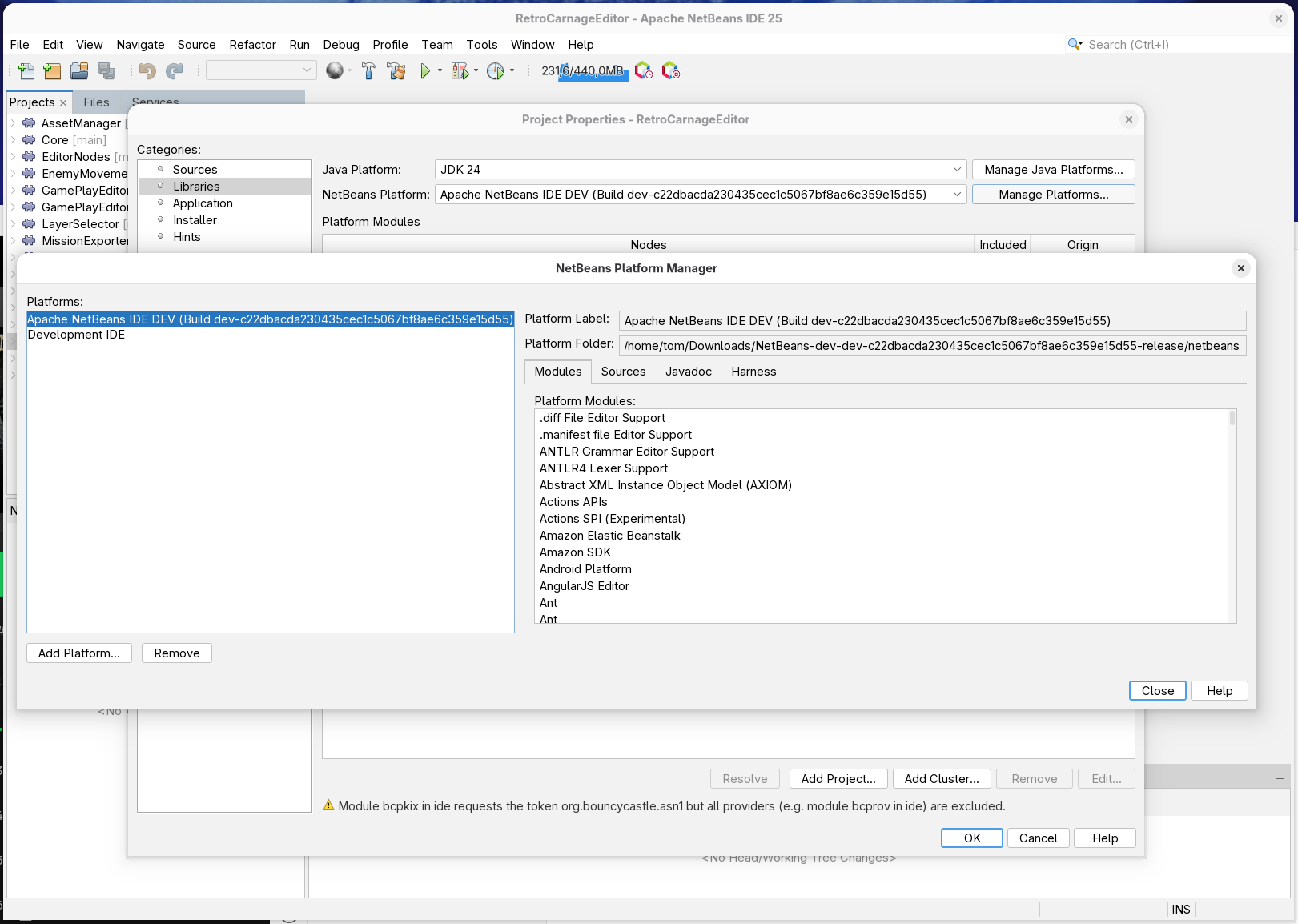Open the Refactor menu
This screenshot has width=1298, height=924.
[x=252, y=45]
